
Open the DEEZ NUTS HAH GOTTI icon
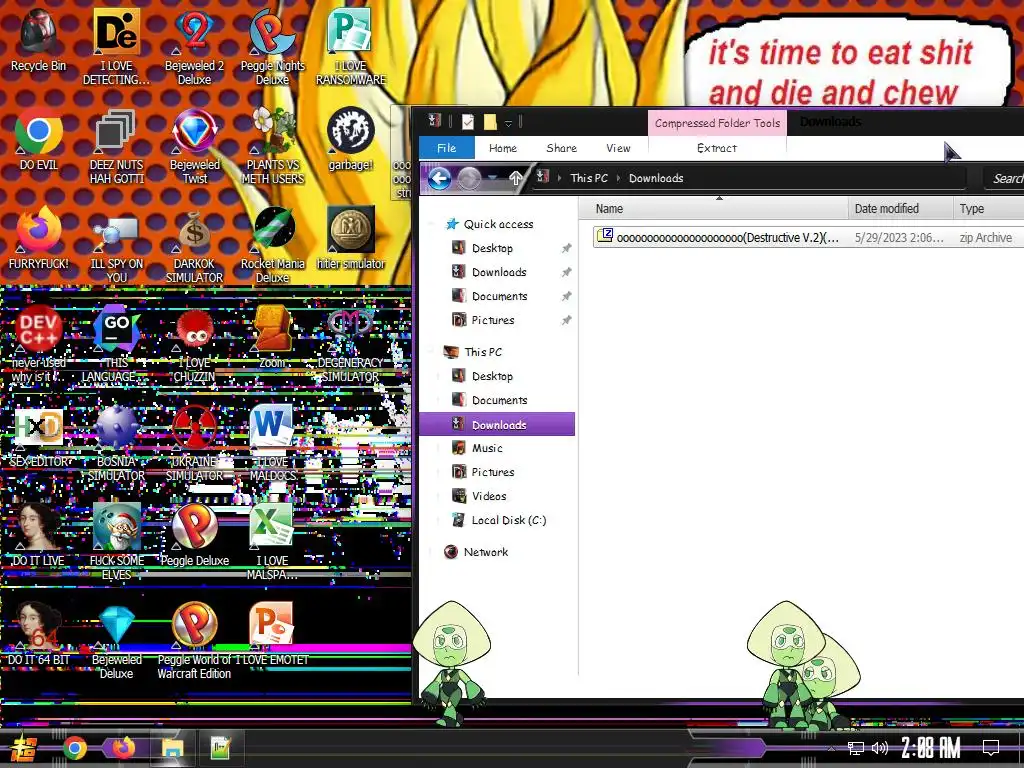click(x=116, y=146)
